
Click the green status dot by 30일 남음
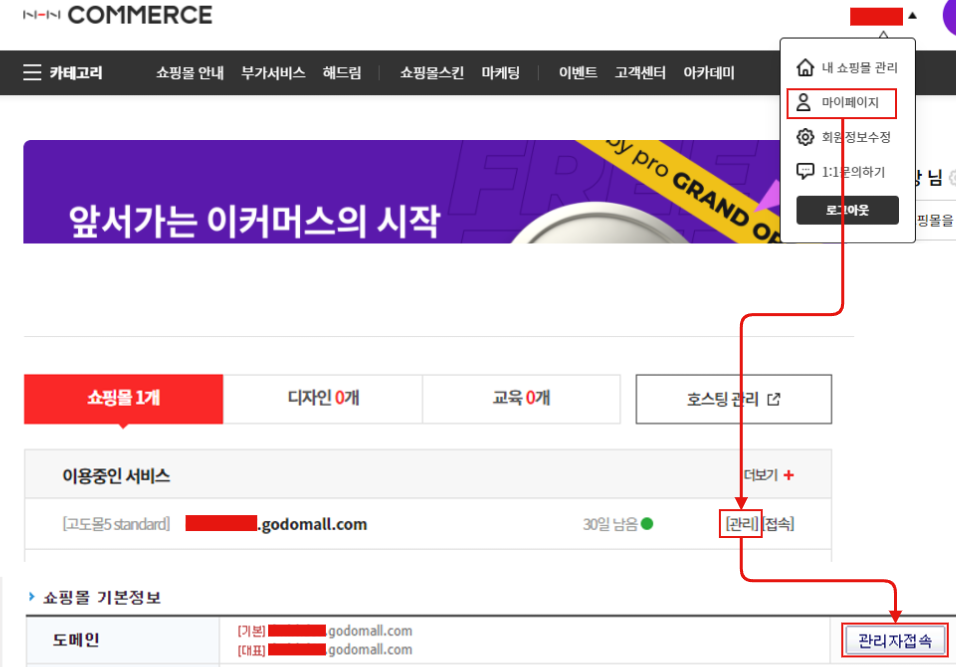[x=647, y=524]
